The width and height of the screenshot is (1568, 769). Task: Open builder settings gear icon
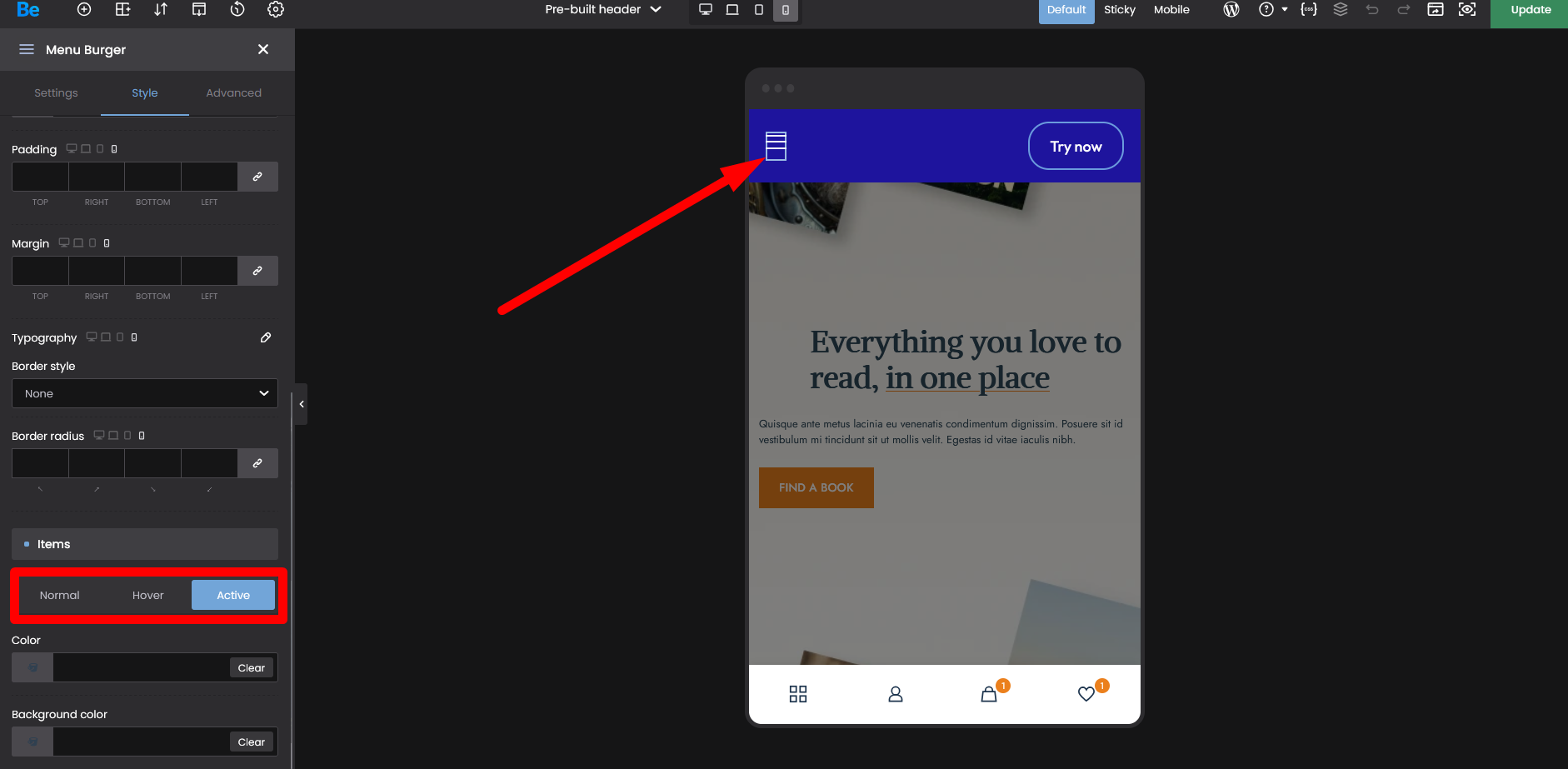tap(276, 10)
